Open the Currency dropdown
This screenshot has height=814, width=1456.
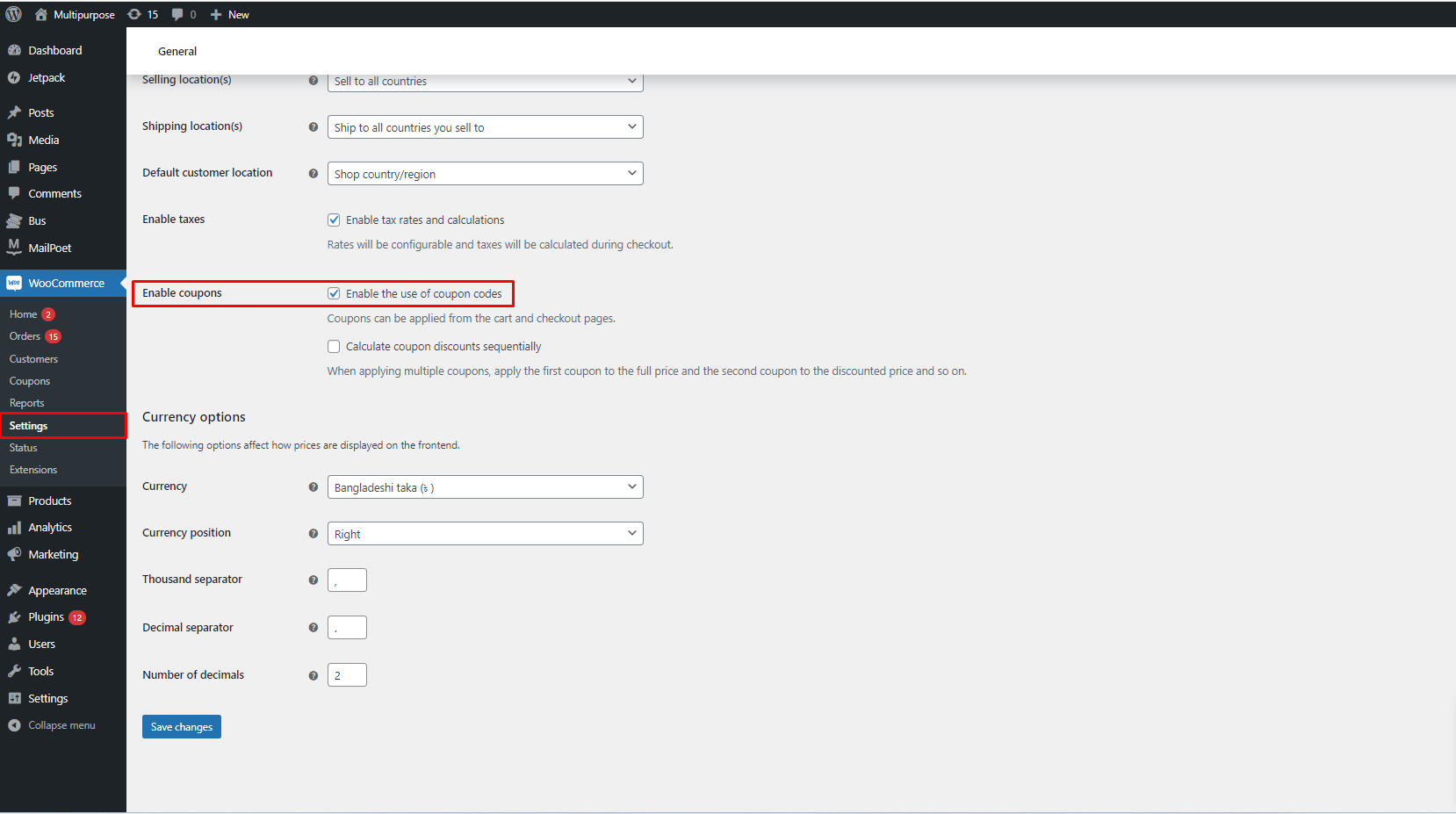point(485,486)
